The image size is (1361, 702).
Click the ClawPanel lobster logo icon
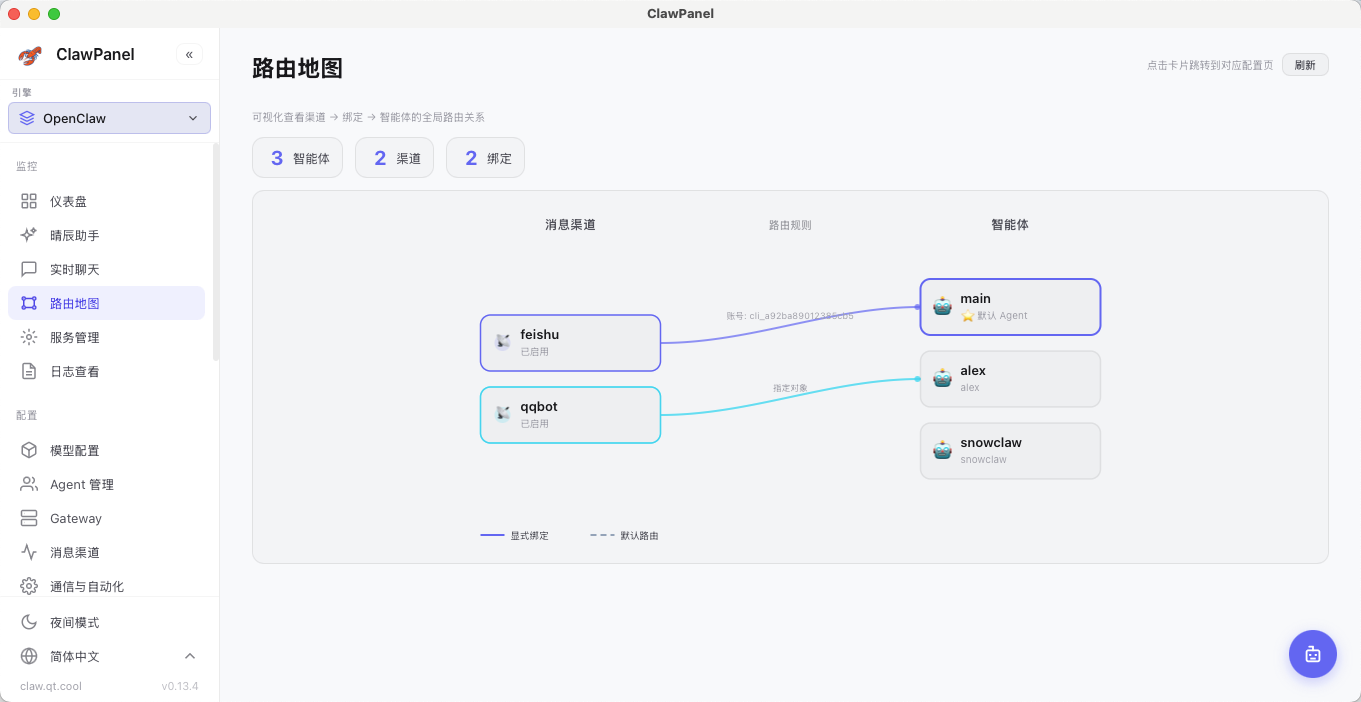coord(30,55)
